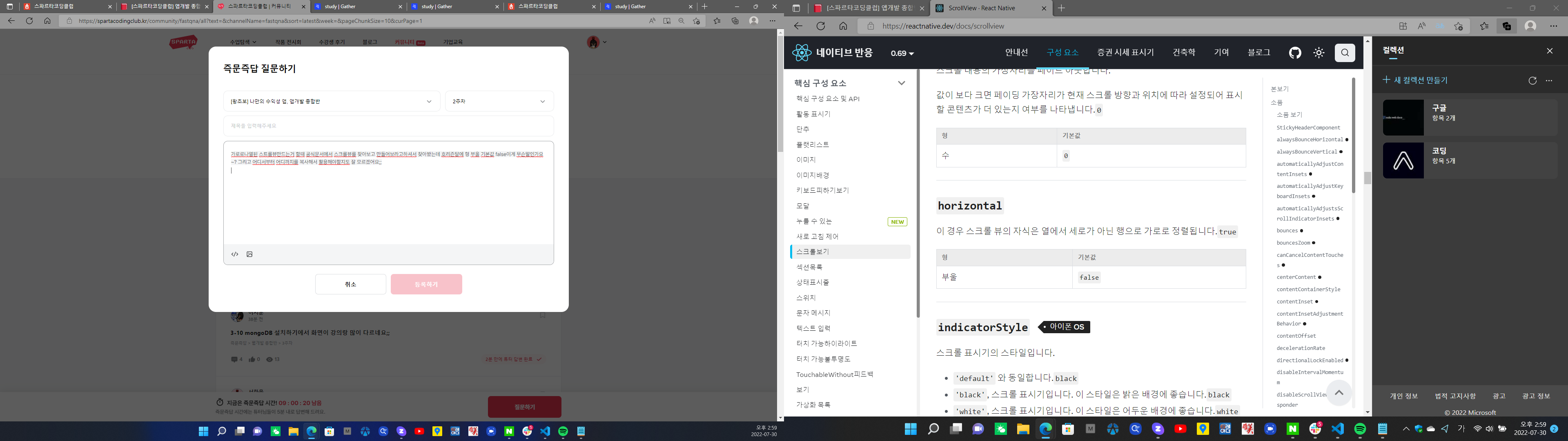1568x441 pixels.
Task: Insert code block icon in question editor
Action: coord(235,254)
